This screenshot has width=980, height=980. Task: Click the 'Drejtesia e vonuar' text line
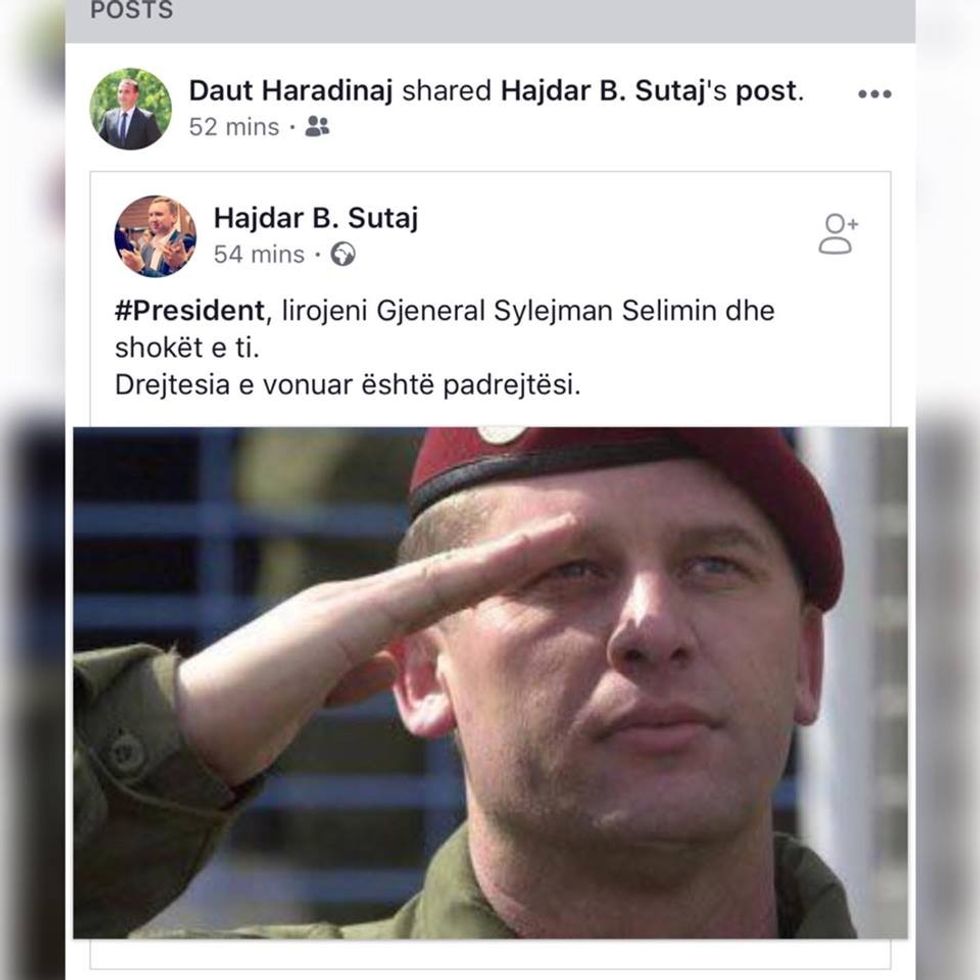[347, 386]
